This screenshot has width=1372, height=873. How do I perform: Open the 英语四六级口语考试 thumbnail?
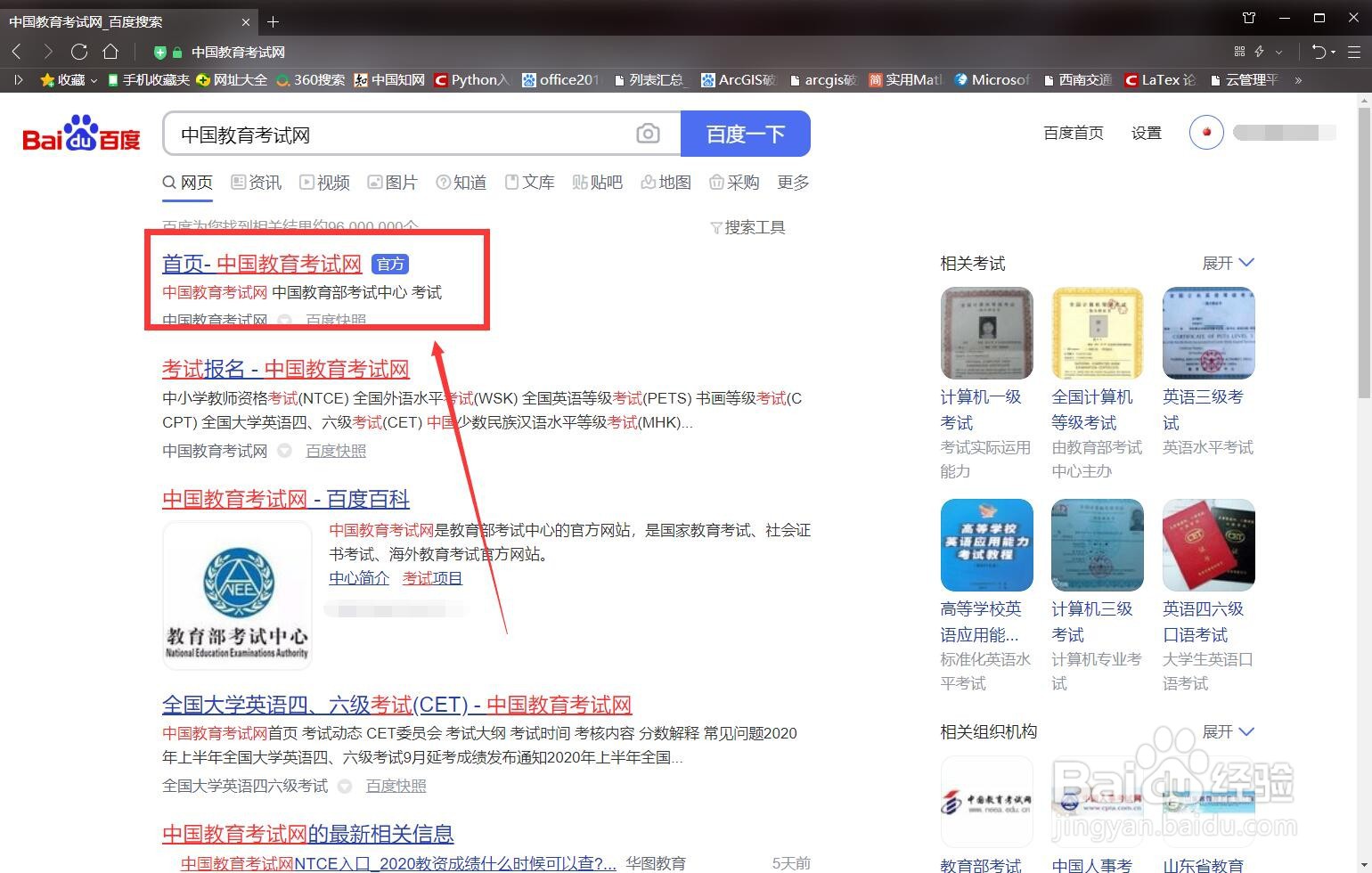coord(1209,545)
